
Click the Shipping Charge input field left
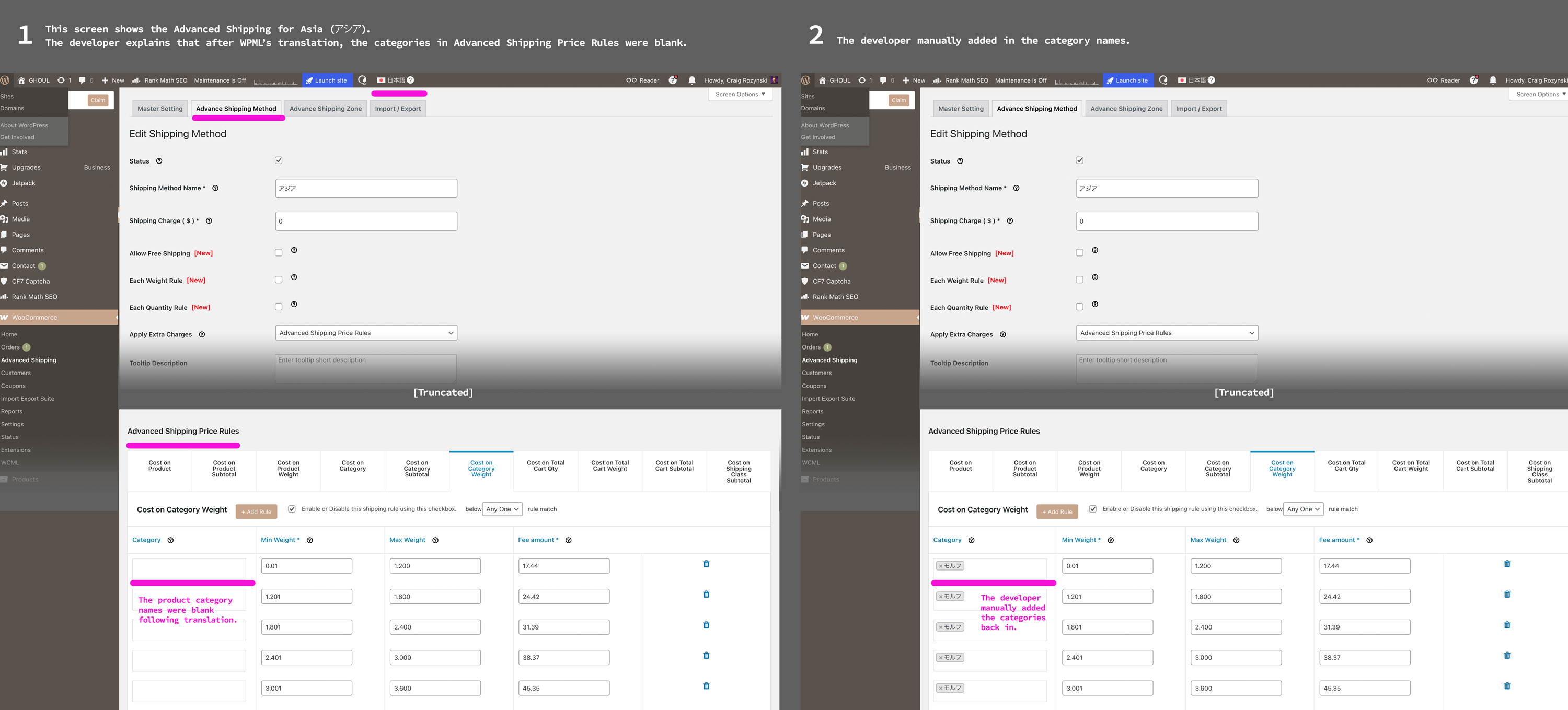click(x=366, y=221)
